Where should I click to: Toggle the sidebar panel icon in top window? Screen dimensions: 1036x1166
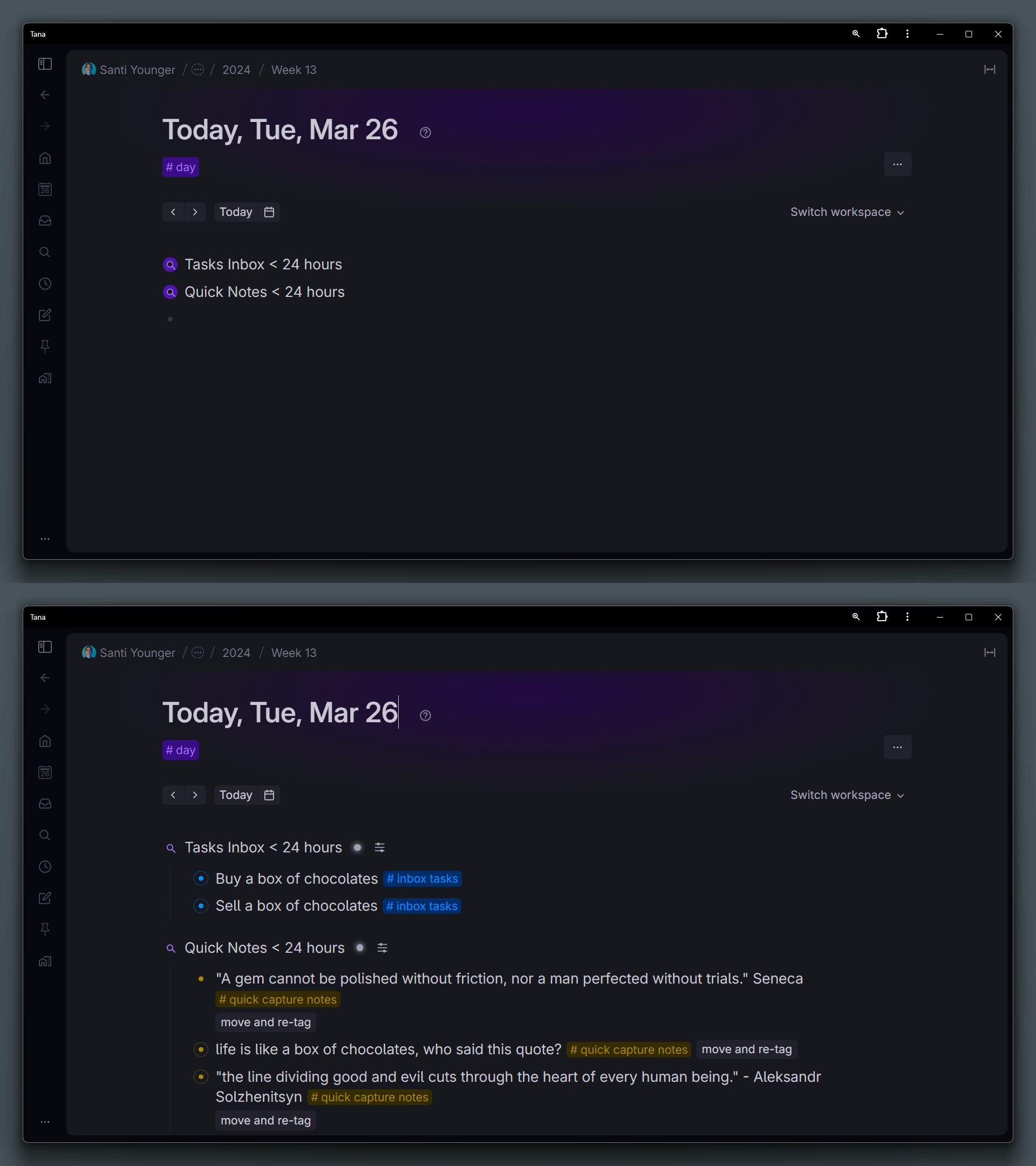(x=45, y=64)
